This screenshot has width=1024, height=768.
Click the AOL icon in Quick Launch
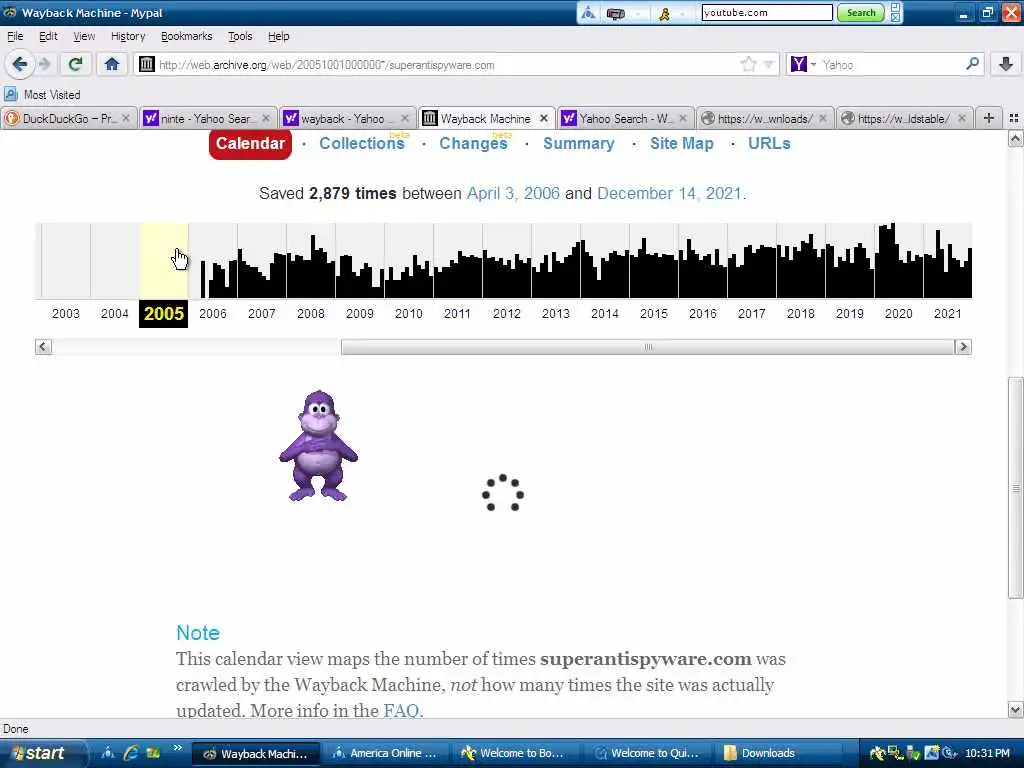click(x=108, y=753)
